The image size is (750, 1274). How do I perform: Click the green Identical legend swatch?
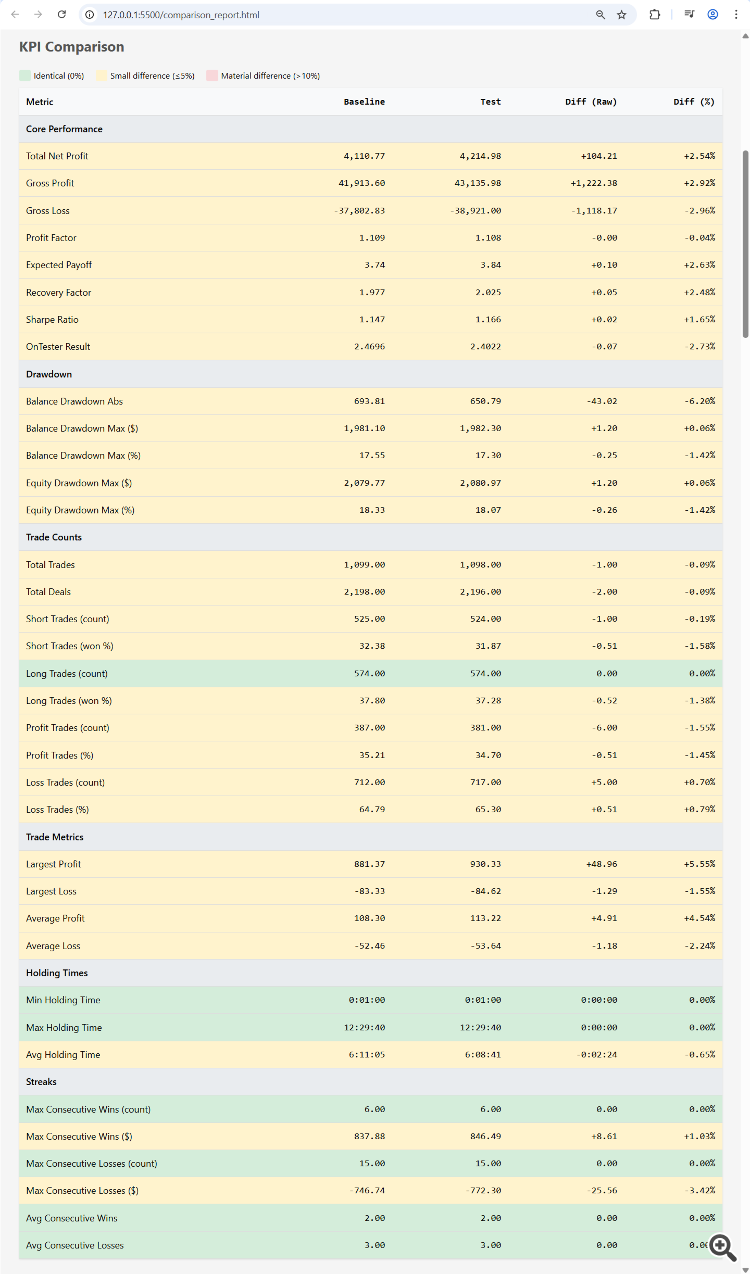click(x=25, y=76)
